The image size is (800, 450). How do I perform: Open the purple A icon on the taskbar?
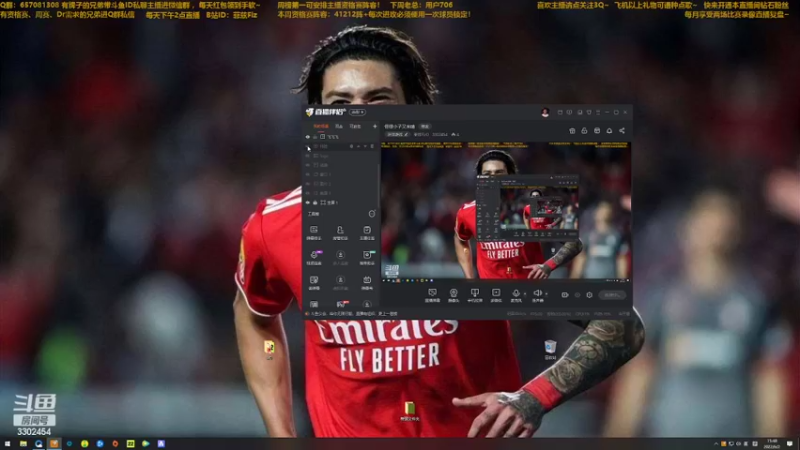(x=161, y=444)
